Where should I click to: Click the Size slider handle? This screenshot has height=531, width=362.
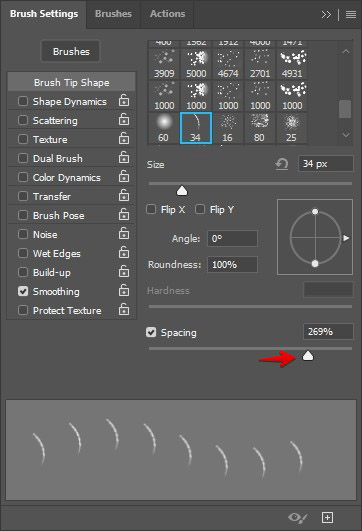pos(182,190)
